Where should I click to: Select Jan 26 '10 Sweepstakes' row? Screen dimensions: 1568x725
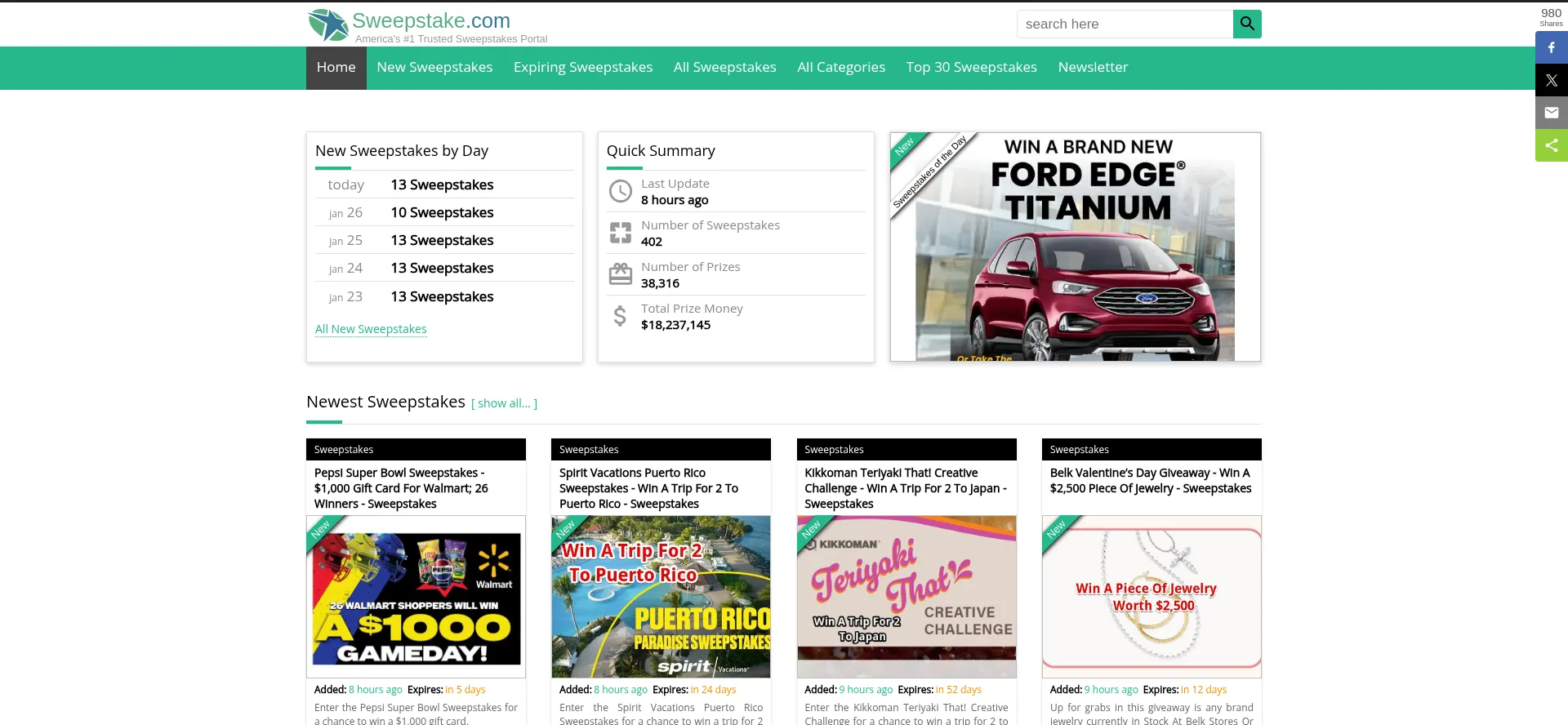click(x=444, y=212)
